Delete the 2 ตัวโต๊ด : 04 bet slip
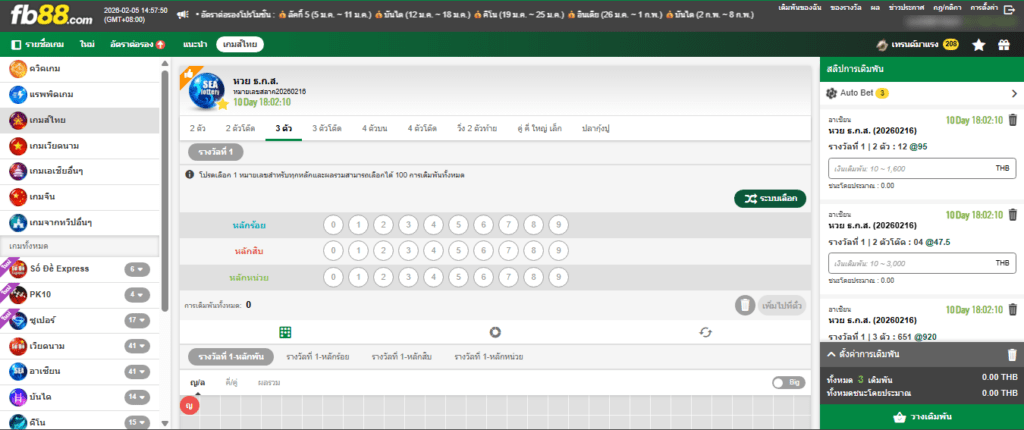Image resolution: width=1024 pixels, height=430 pixels. click(1012, 214)
